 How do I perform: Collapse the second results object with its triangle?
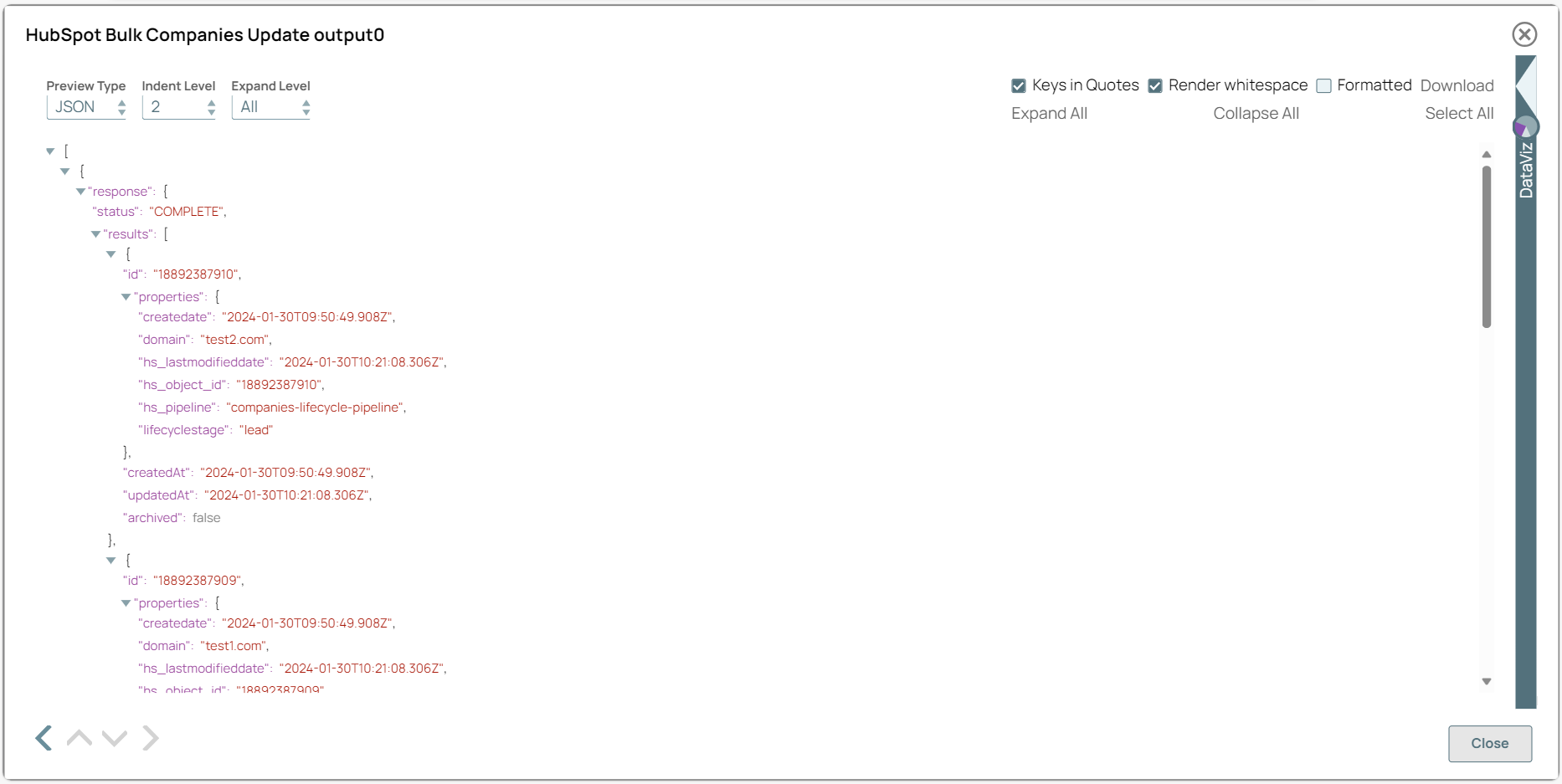click(x=111, y=561)
